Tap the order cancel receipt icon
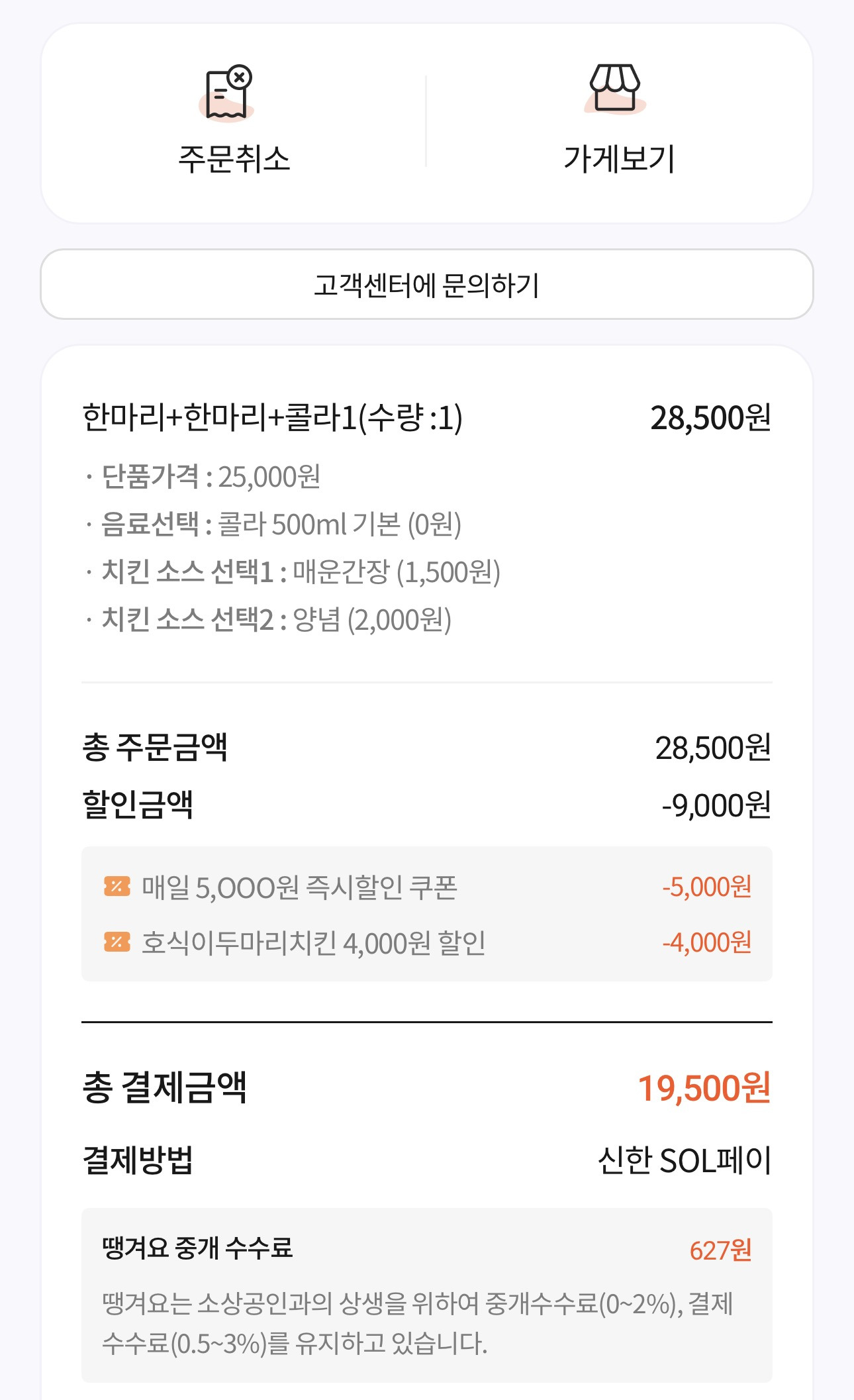This screenshot has width=854, height=1400. [227, 93]
